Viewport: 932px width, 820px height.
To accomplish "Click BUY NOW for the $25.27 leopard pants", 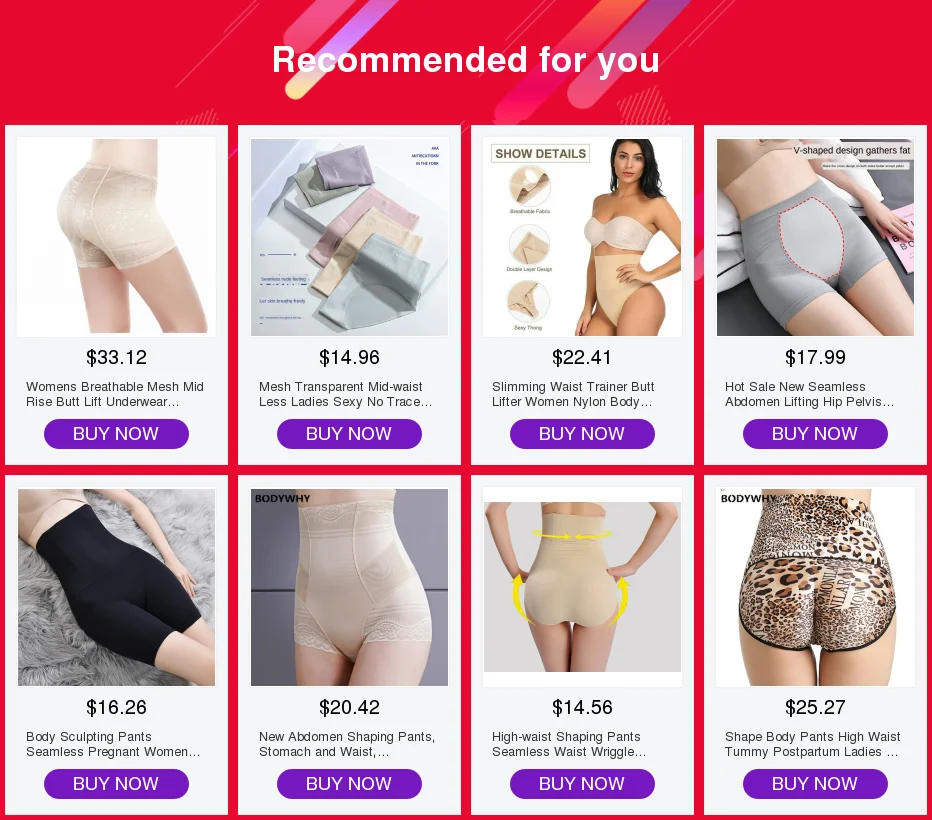I will coord(816,784).
